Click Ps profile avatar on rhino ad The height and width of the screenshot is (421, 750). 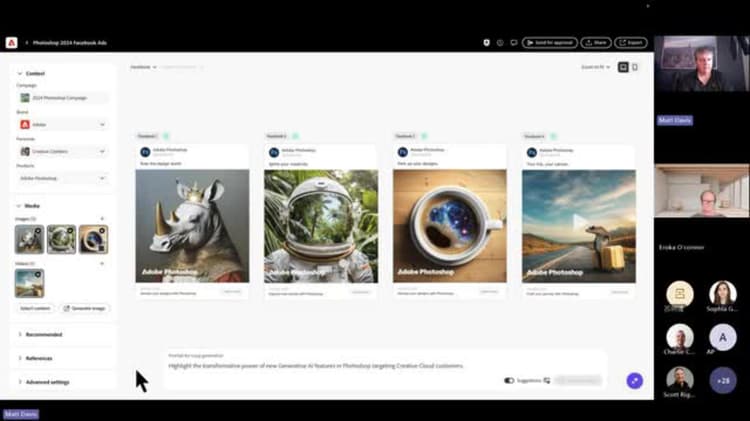click(x=145, y=152)
